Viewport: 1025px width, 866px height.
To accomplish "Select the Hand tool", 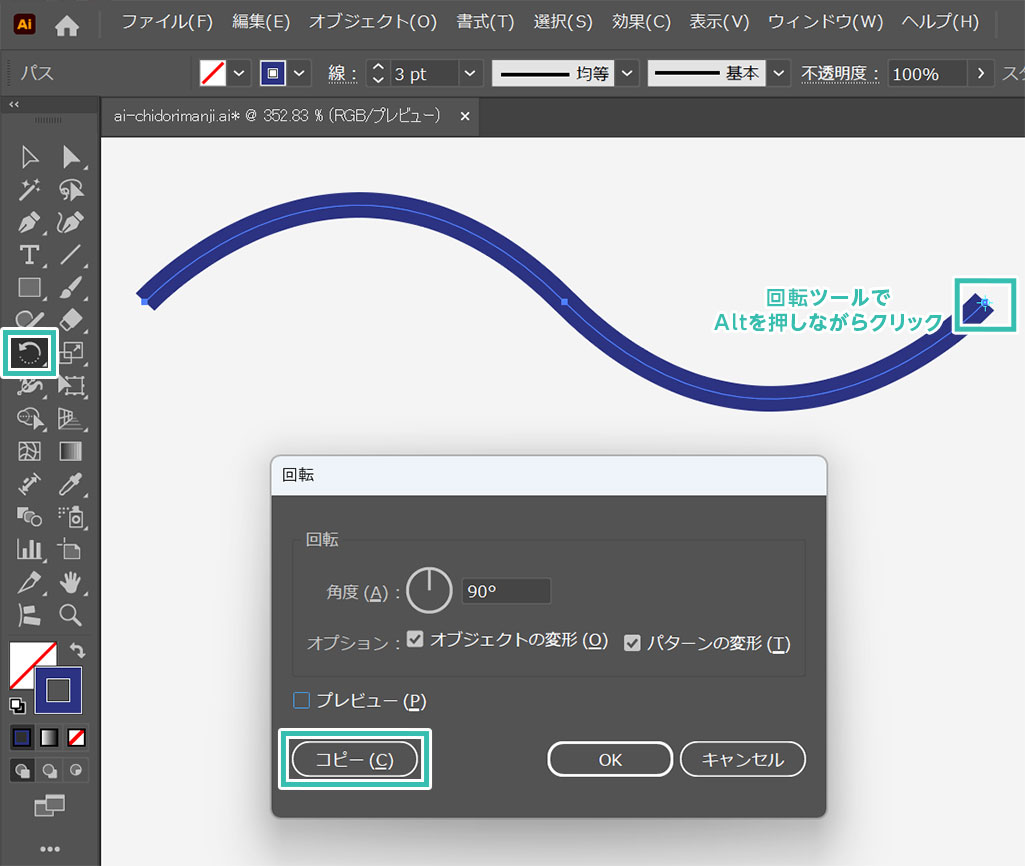I will click(x=71, y=582).
